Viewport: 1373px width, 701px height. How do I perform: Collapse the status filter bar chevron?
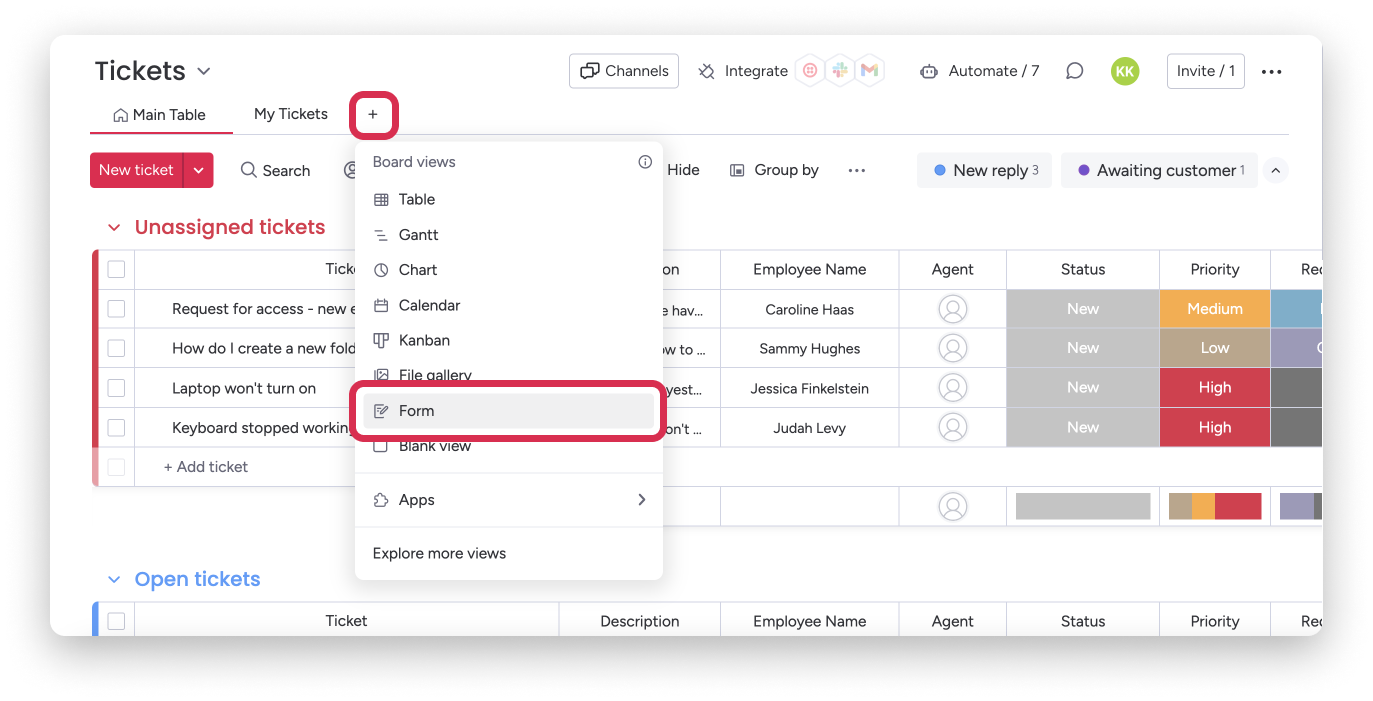click(1275, 171)
